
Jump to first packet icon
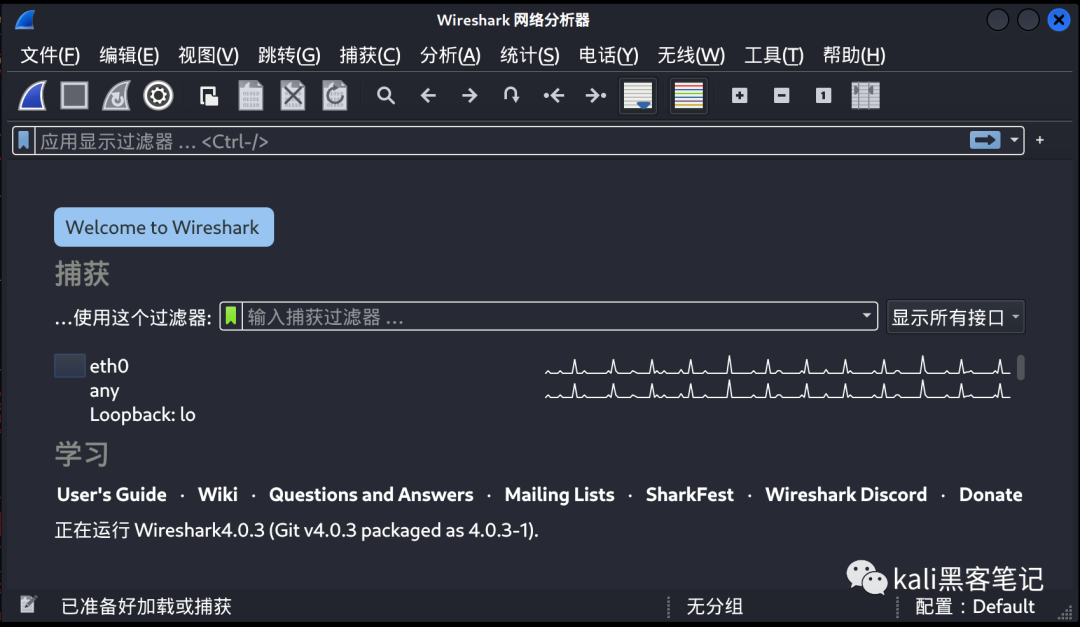coord(553,95)
